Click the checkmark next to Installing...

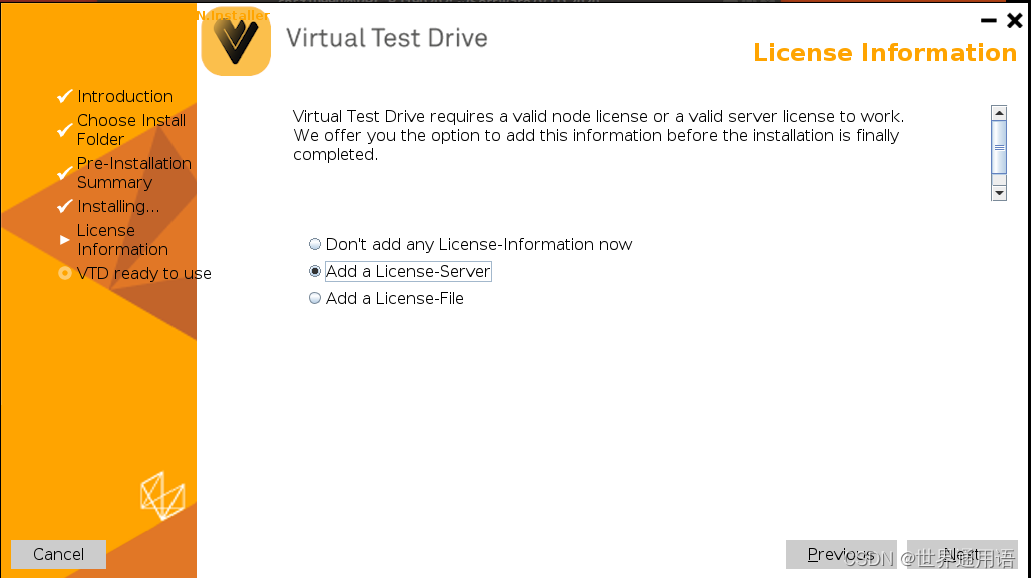click(x=65, y=206)
